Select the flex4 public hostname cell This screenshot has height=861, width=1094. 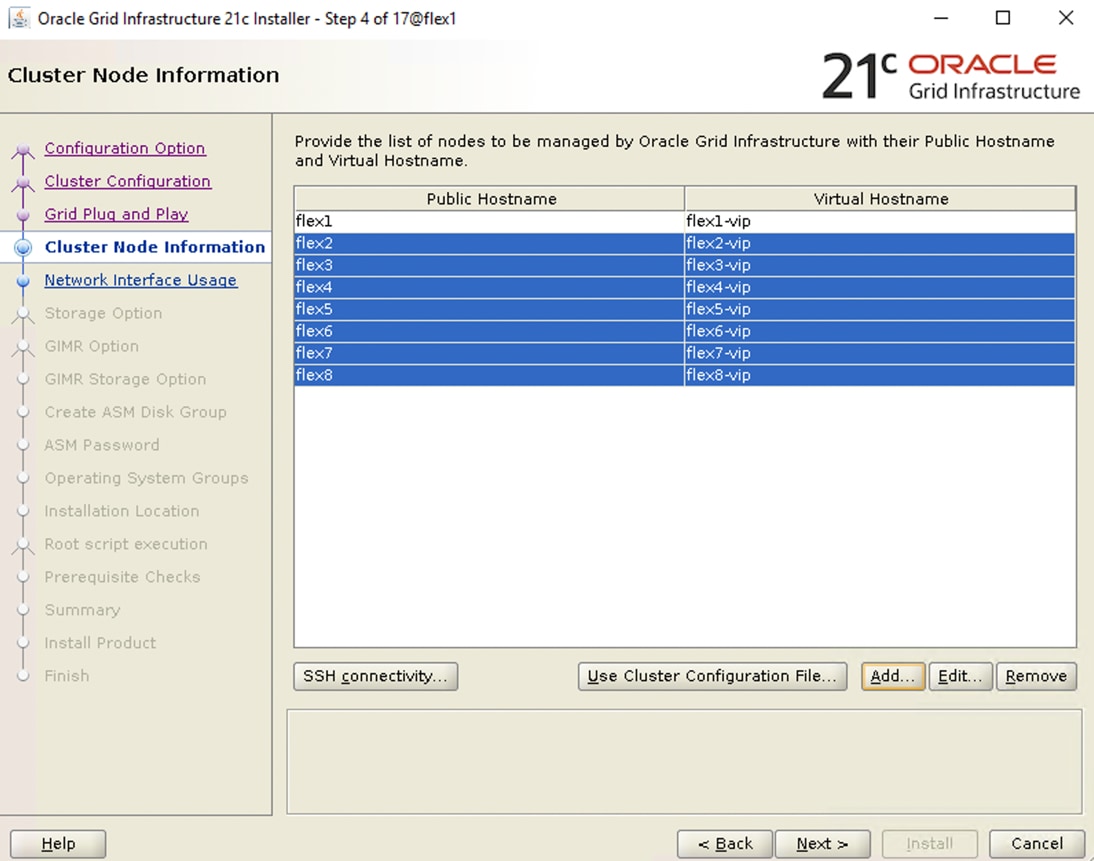pos(490,287)
